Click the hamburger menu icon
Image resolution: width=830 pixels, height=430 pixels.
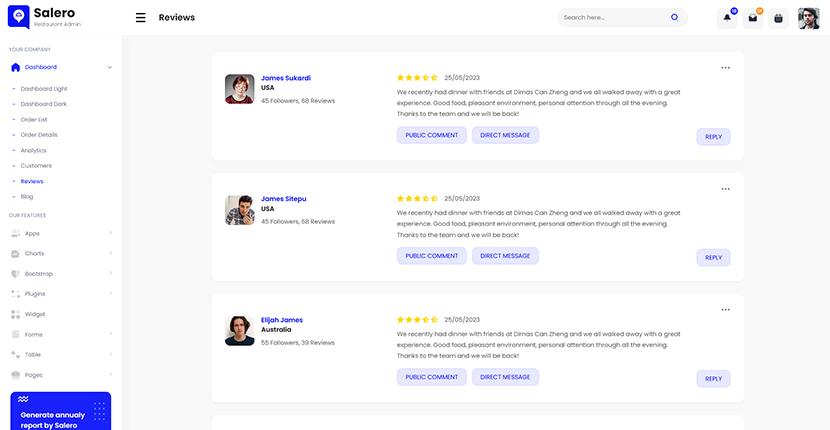click(140, 17)
